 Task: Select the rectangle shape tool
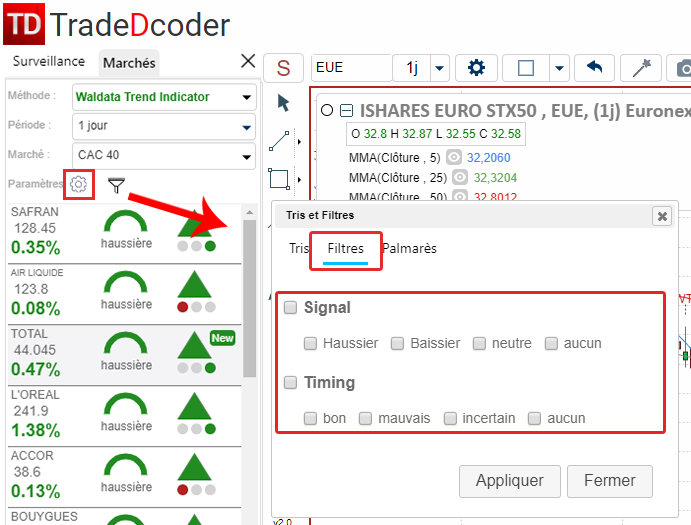(x=279, y=179)
